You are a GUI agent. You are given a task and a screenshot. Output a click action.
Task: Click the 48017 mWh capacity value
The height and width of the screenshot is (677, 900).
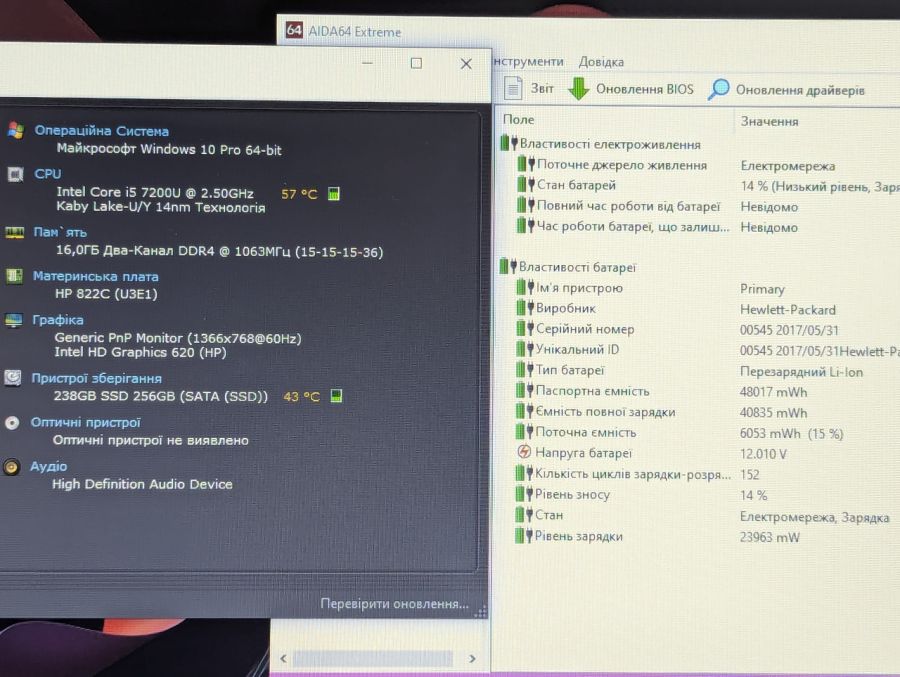click(773, 392)
